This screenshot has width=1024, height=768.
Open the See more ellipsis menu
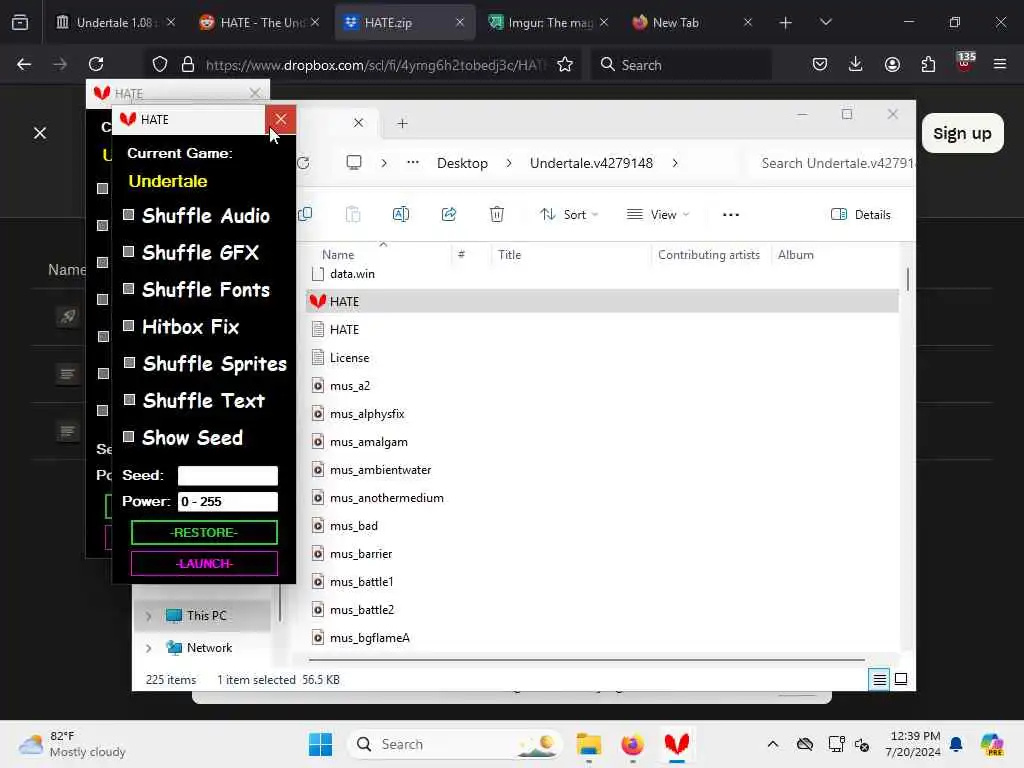click(x=731, y=214)
